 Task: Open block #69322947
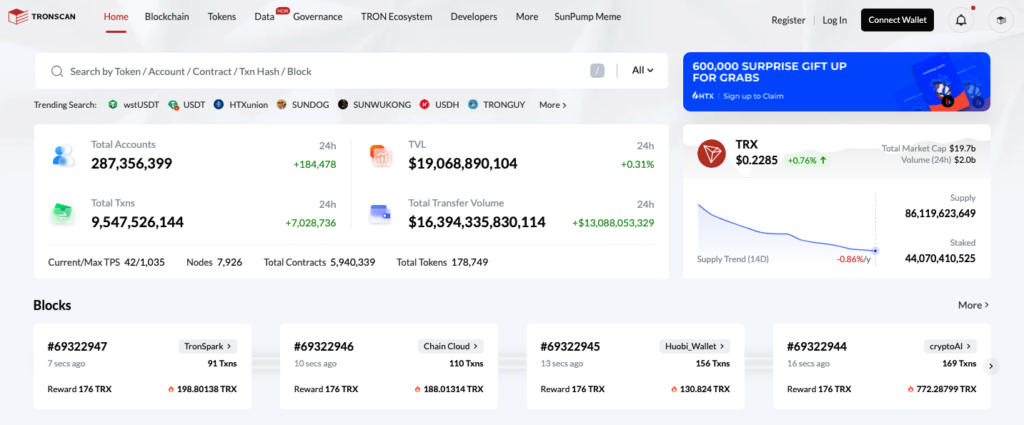tap(77, 347)
